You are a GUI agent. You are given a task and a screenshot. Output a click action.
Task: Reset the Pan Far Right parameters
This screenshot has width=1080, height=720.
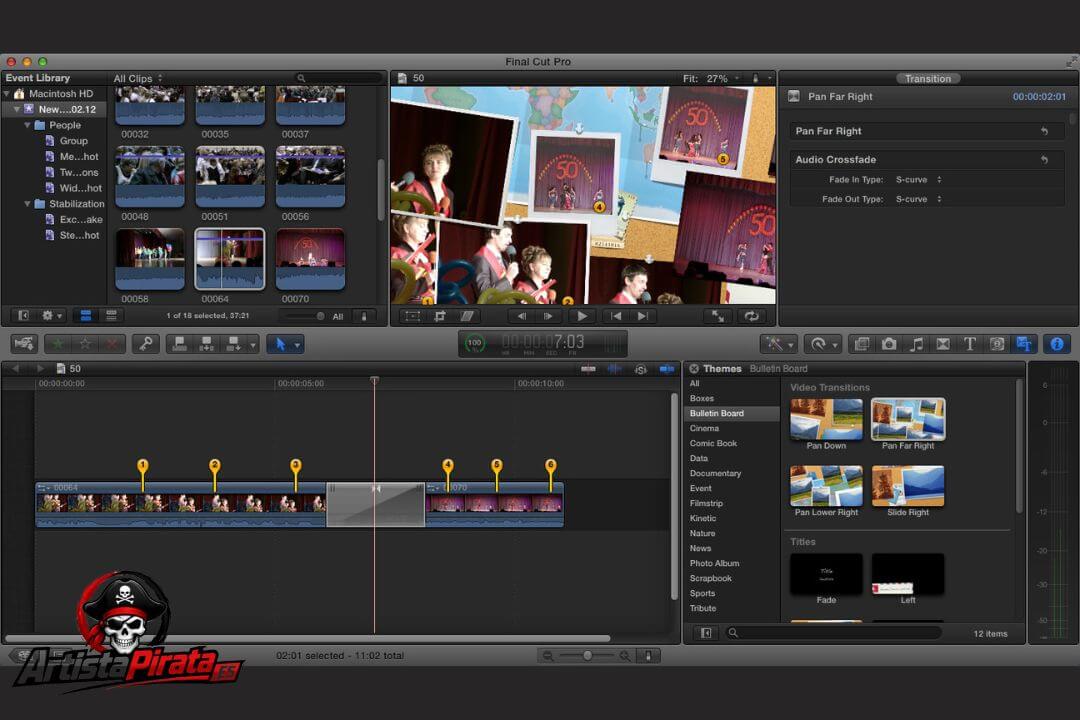tap(1044, 131)
